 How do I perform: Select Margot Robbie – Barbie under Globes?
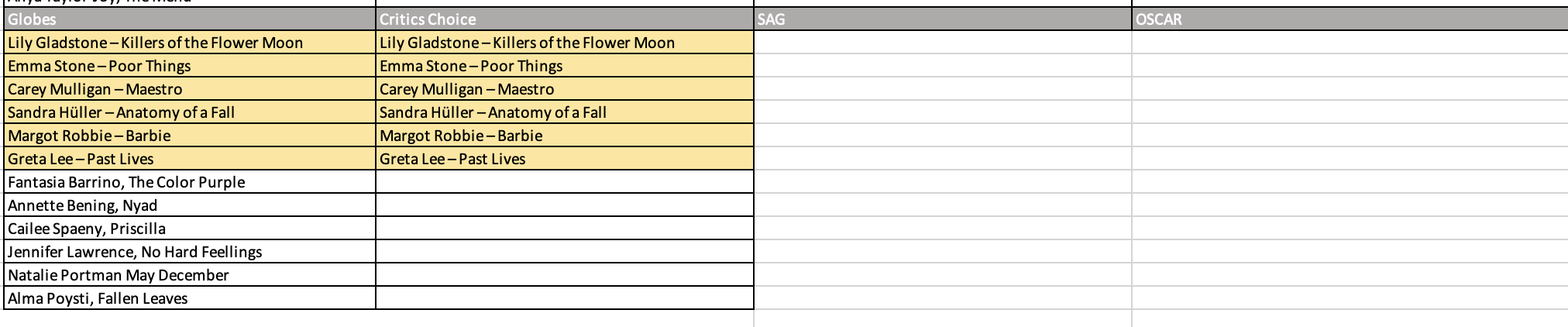[x=189, y=136]
